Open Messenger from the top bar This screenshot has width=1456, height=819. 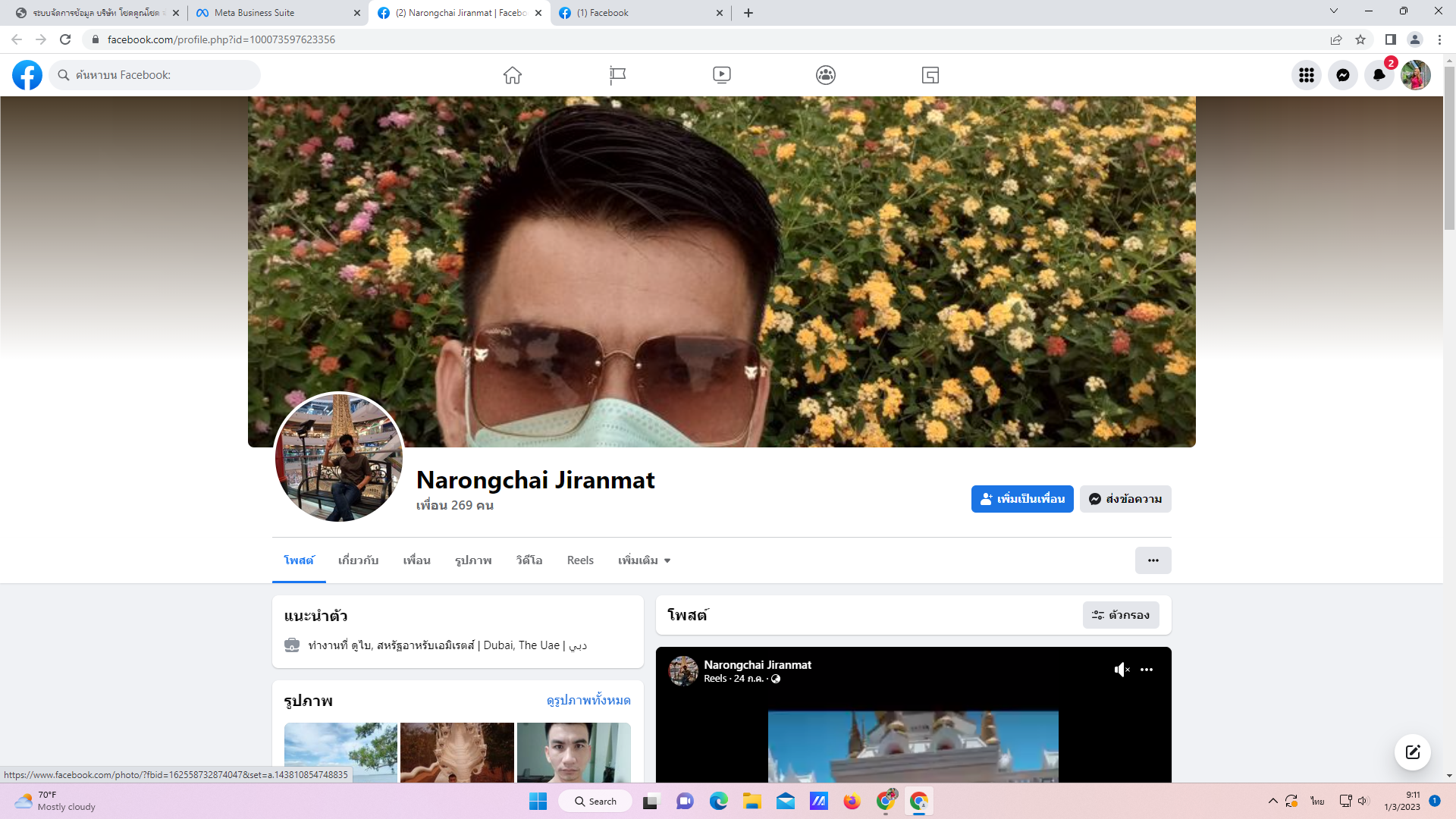pyautogui.click(x=1342, y=75)
